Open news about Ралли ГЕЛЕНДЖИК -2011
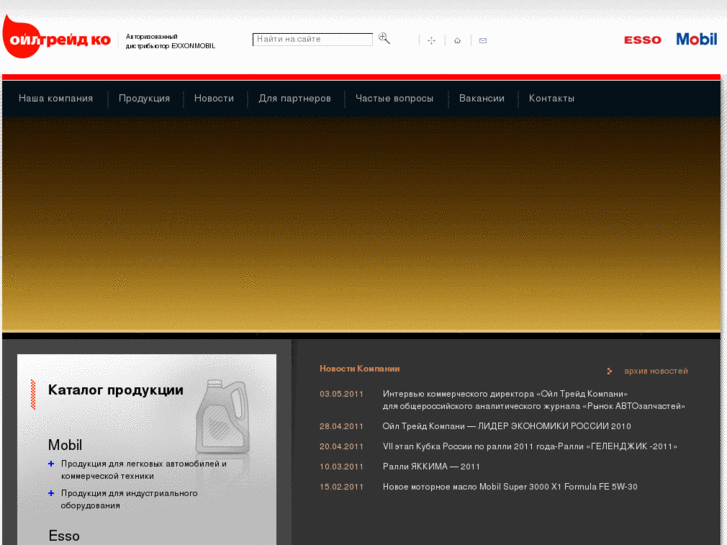Viewport: 727px width, 545px height. tap(530, 447)
